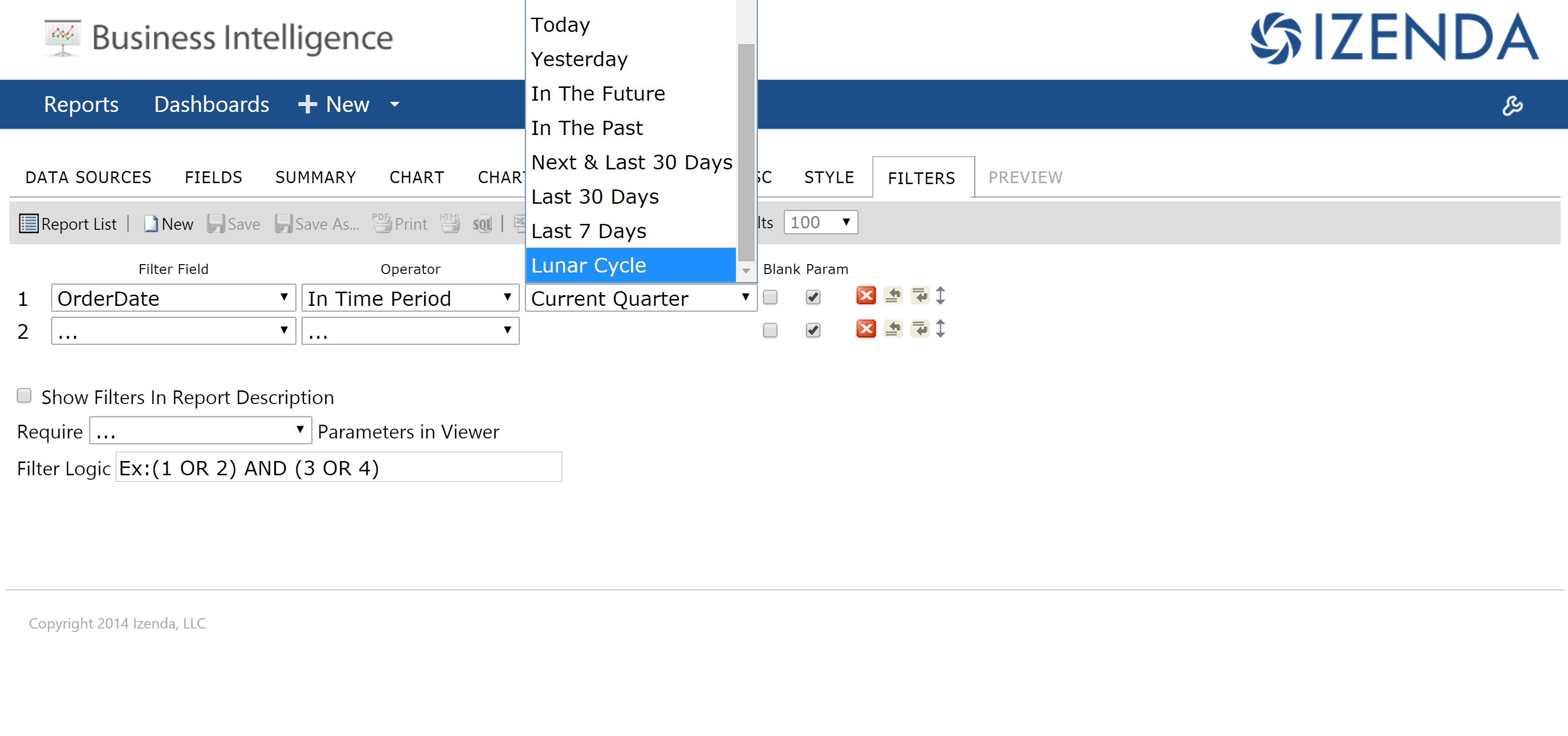
Task: Open the OrderDate filter field dropdown
Action: (173, 299)
